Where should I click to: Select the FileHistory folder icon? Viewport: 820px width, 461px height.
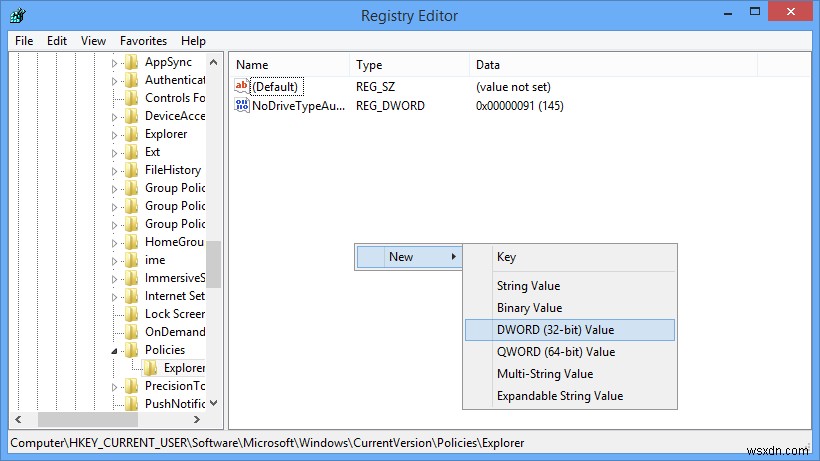click(131, 170)
